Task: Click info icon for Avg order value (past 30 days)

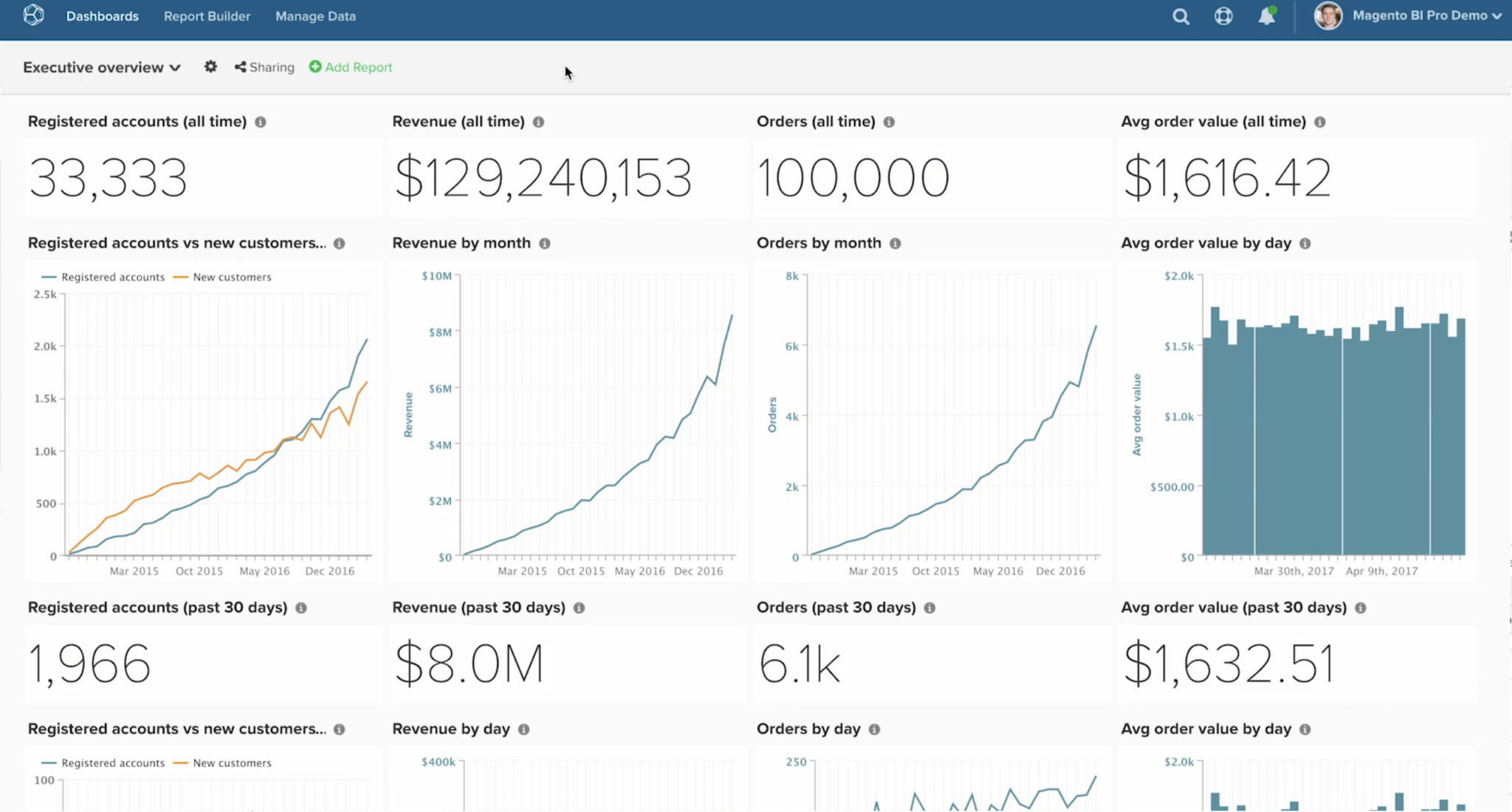Action: point(1360,608)
